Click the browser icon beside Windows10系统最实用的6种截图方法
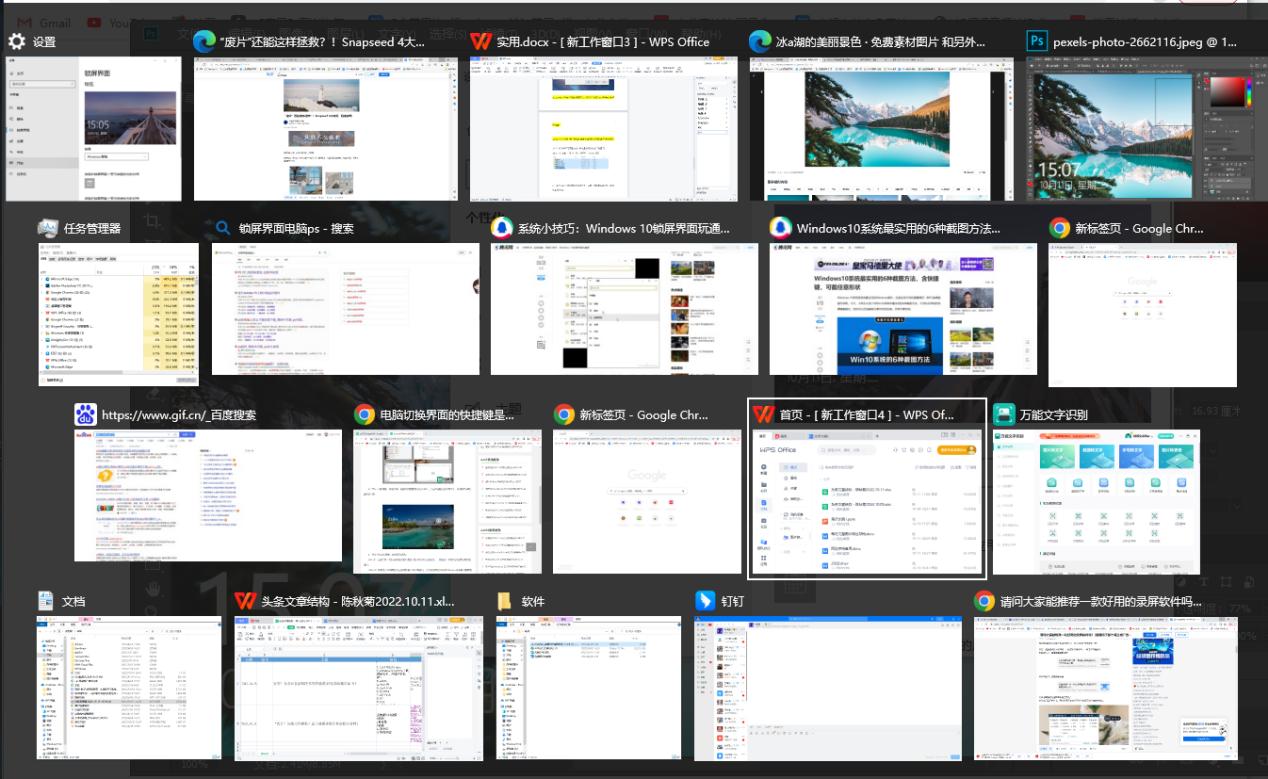This screenshot has width=1268, height=779. 780,228
